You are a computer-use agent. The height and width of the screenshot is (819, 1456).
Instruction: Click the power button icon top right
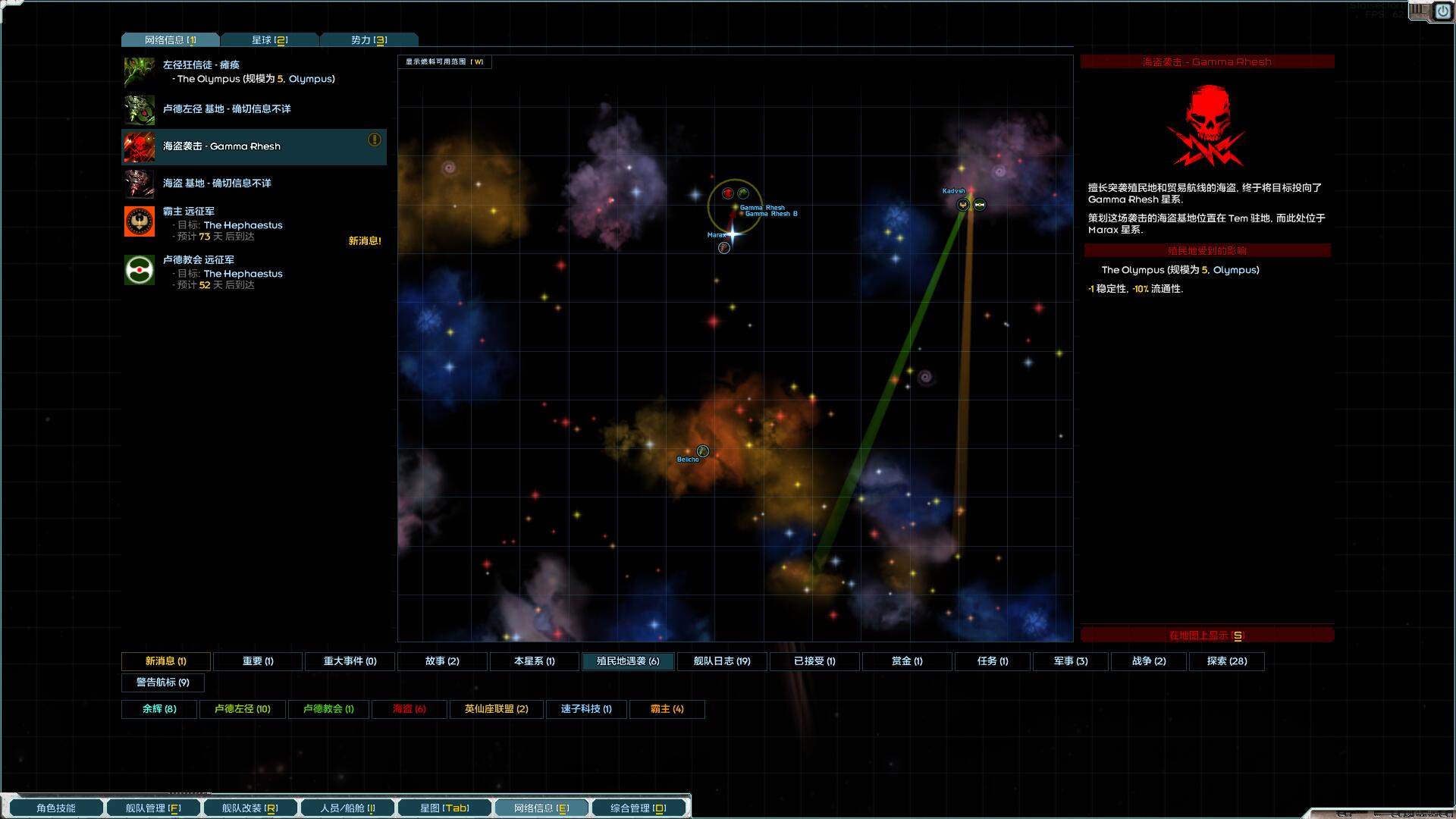[1442, 11]
